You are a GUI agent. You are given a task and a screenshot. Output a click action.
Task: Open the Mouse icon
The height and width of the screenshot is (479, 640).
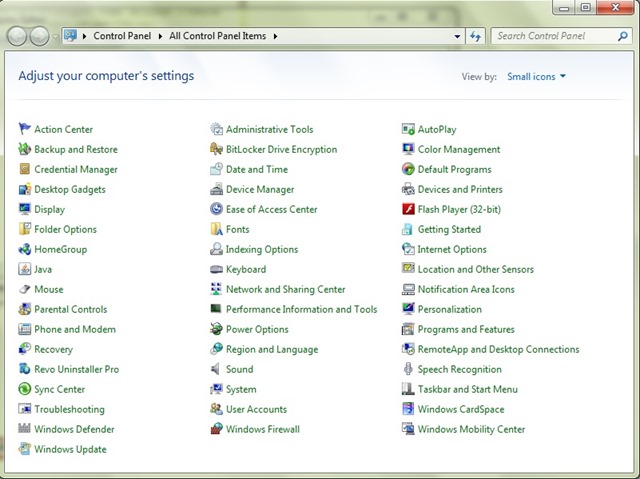24,289
